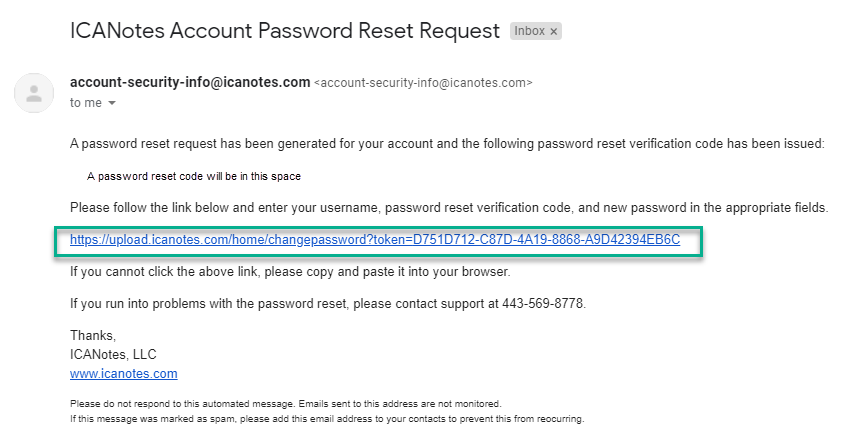This screenshot has width=858, height=441.
Task: Click the email subject heading
Action: (x=285, y=31)
